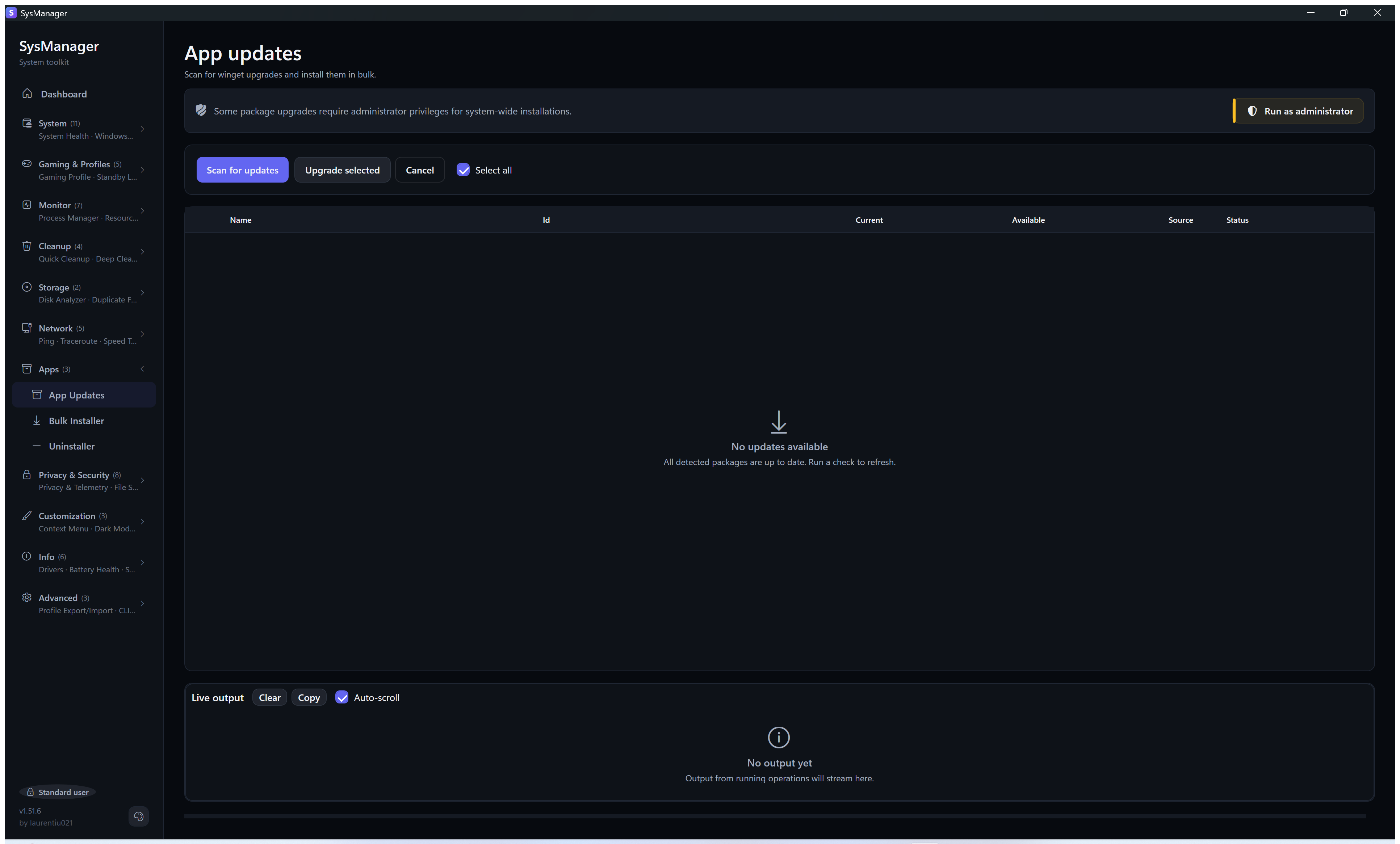Click the SysManager title bar logo
Viewport: 1400px width, 844px height.
pos(11,13)
